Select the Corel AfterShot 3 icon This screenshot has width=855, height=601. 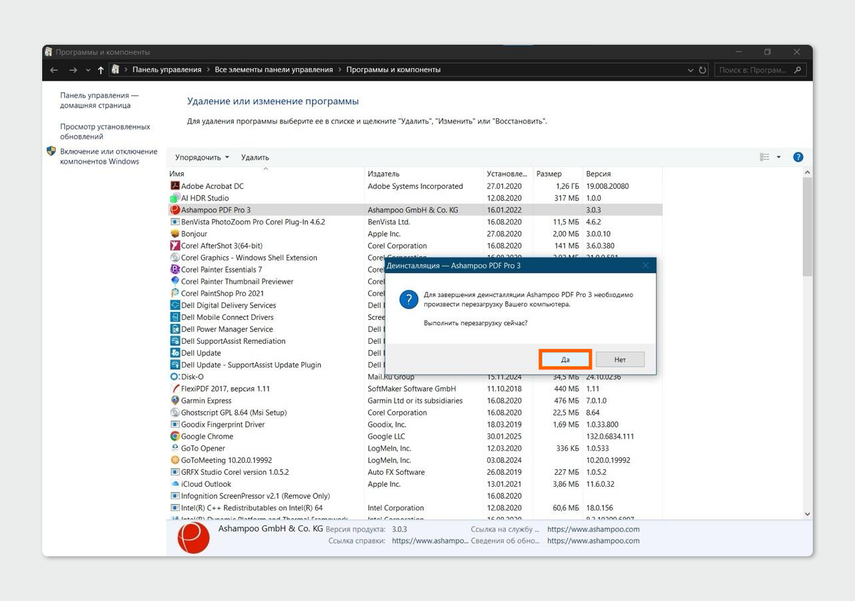click(x=174, y=246)
